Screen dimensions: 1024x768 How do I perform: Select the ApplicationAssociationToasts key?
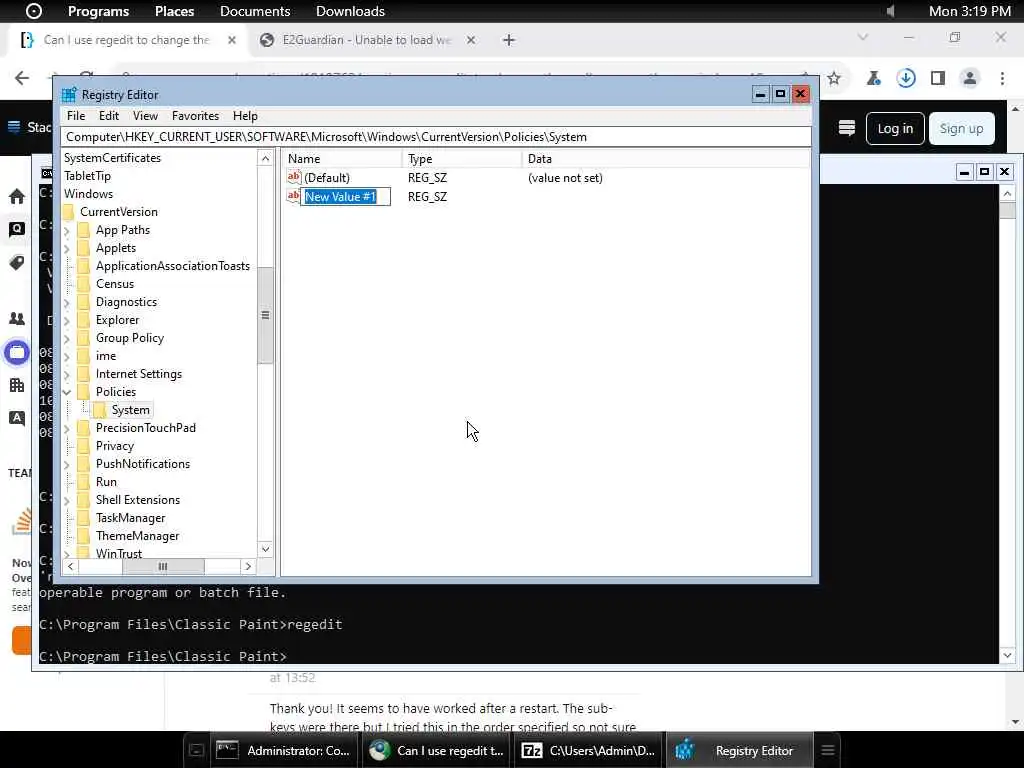[x=172, y=266]
